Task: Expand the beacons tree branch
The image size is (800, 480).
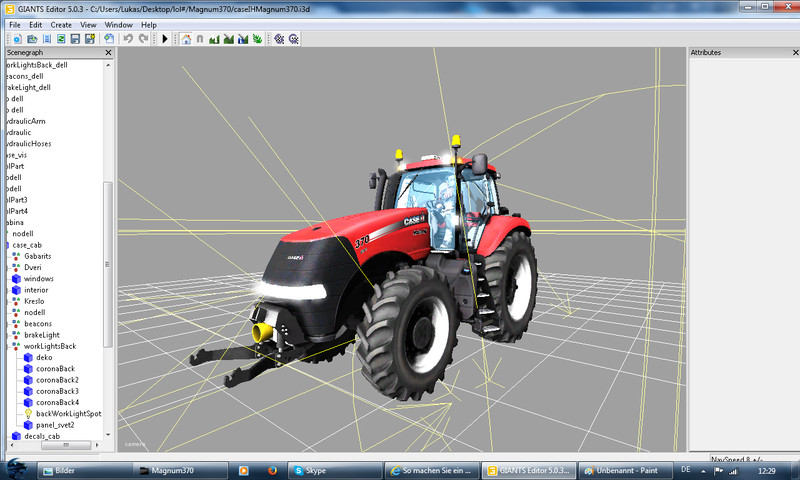Action: (x=8, y=323)
